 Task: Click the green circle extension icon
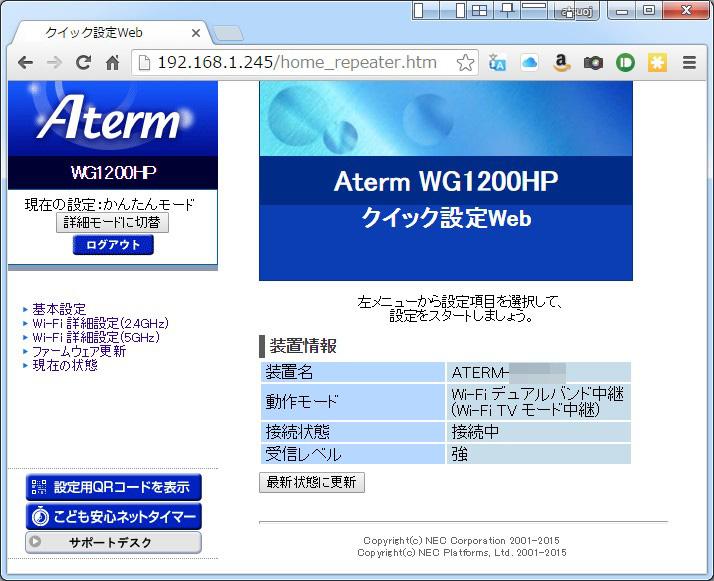pos(625,62)
